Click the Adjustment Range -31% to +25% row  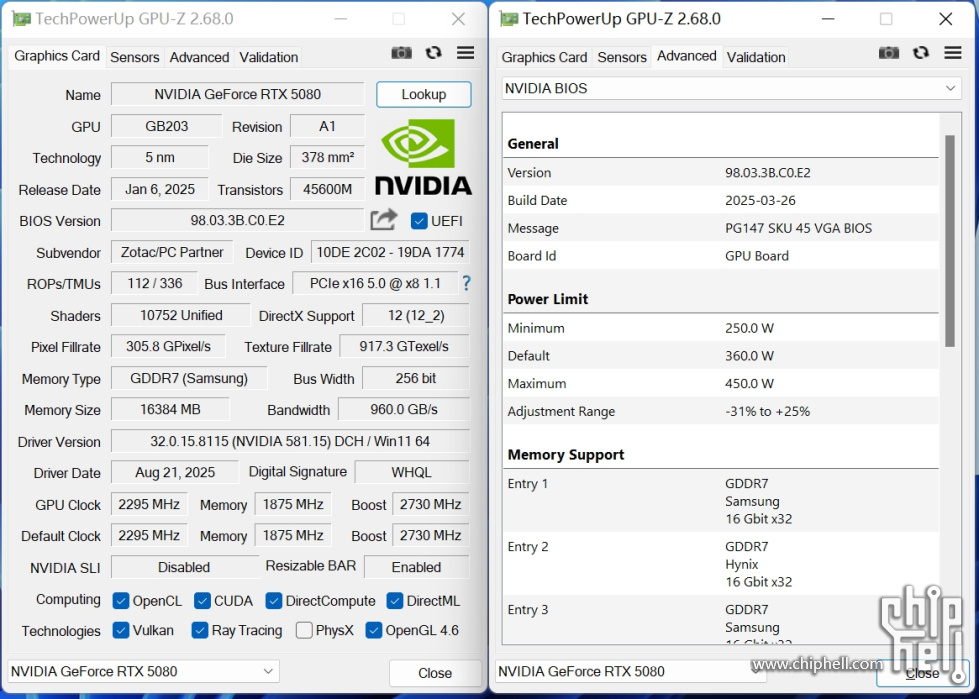tap(721, 411)
